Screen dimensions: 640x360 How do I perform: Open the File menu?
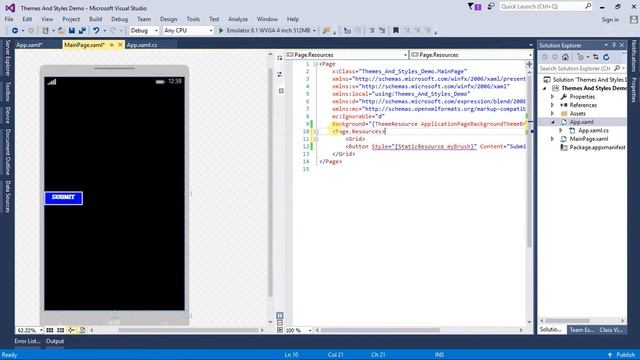click(x=9, y=19)
